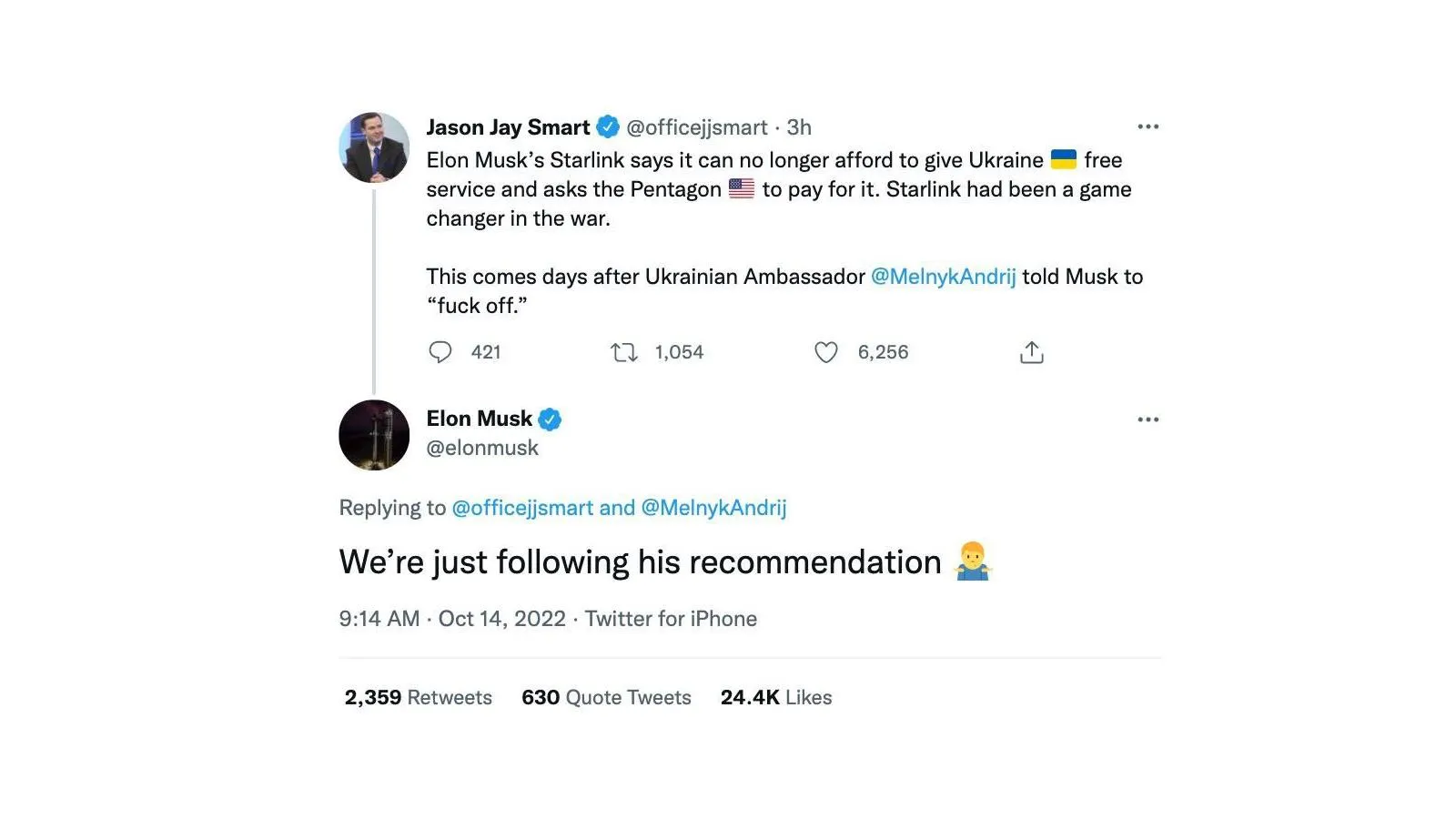Click the reply icon on Jason's tweet
Screen dimensions: 1456x819
click(440, 352)
